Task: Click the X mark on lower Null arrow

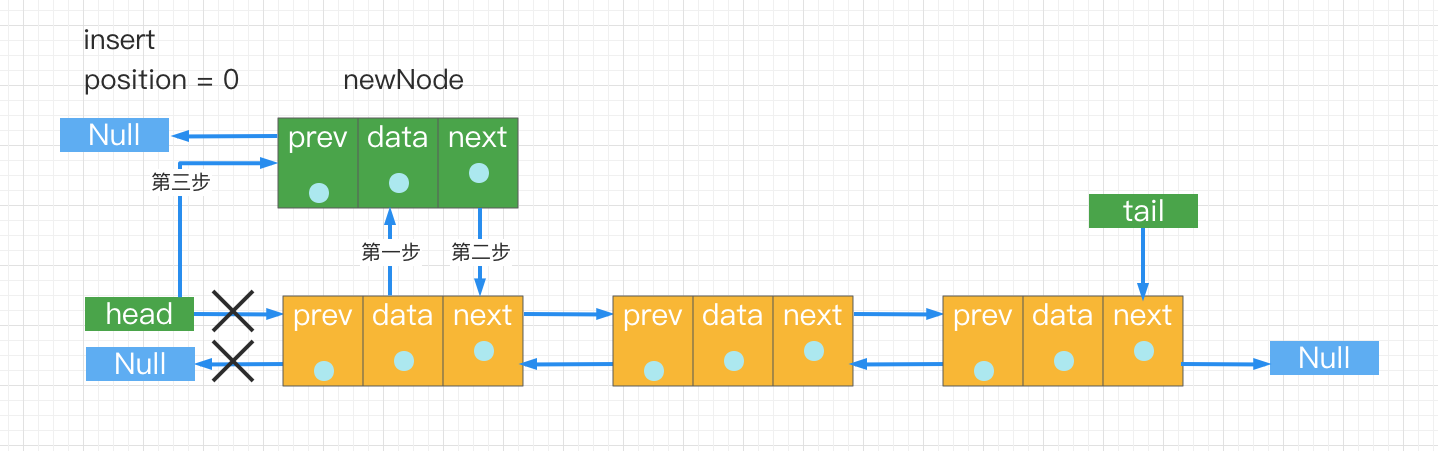Action: tap(233, 362)
